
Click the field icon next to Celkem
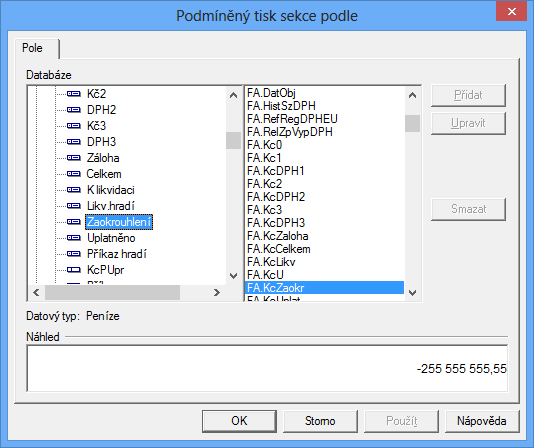point(74,174)
